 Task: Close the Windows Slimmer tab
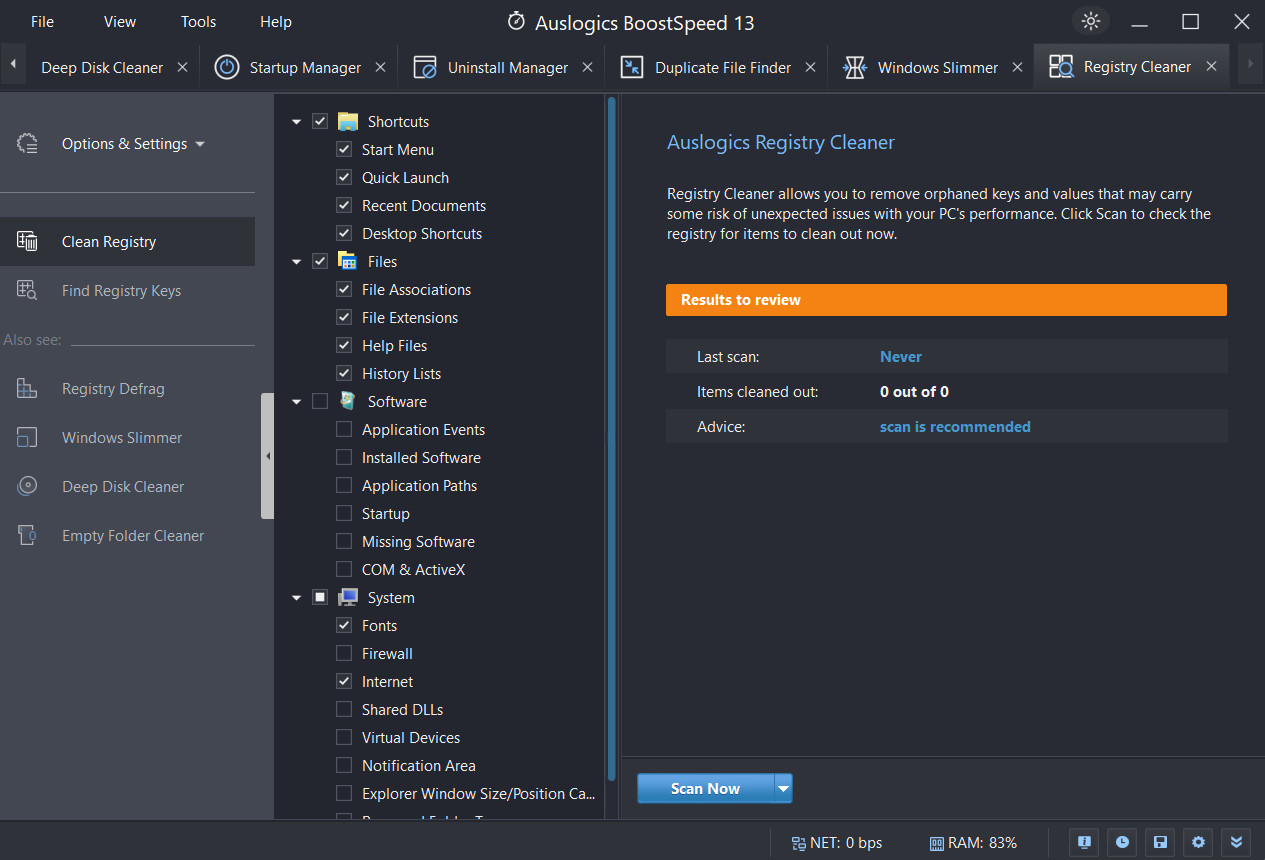tap(1017, 67)
